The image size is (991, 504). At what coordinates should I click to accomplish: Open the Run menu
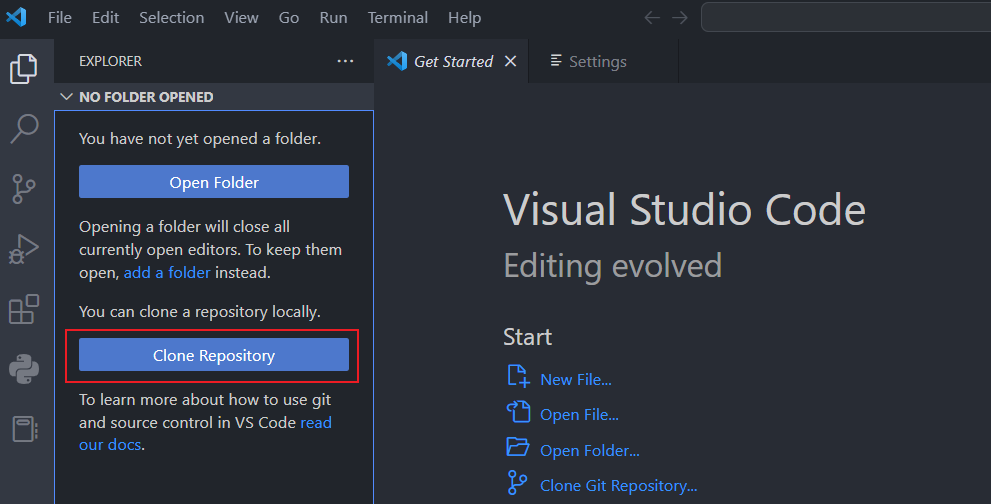pyautogui.click(x=333, y=18)
